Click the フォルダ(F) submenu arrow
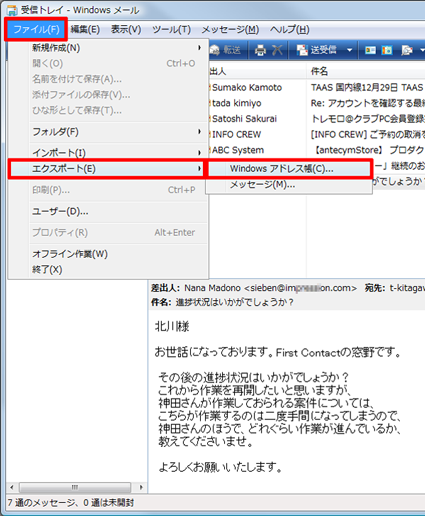 point(199,132)
